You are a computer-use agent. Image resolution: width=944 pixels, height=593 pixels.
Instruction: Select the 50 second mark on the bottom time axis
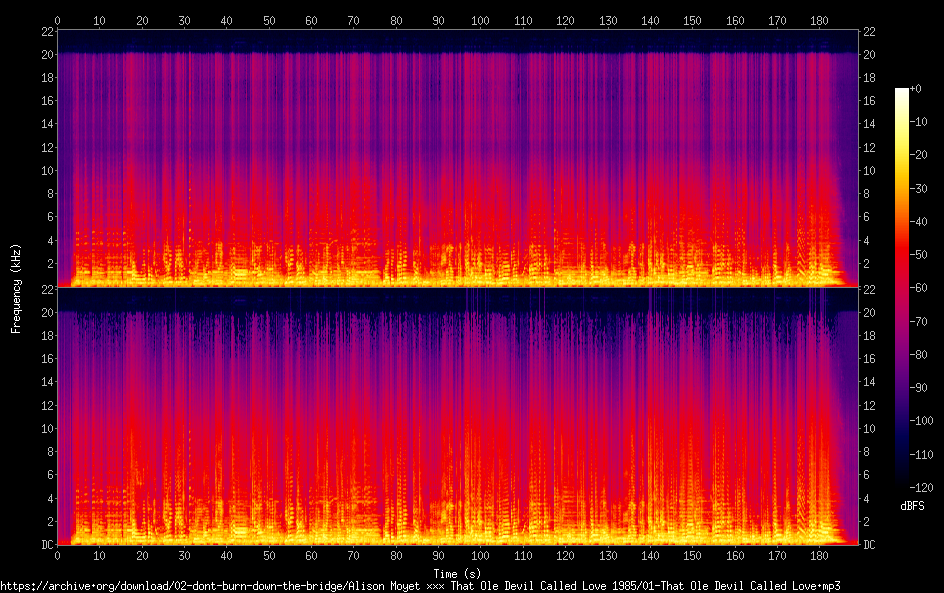pyautogui.click(x=269, y=556)
